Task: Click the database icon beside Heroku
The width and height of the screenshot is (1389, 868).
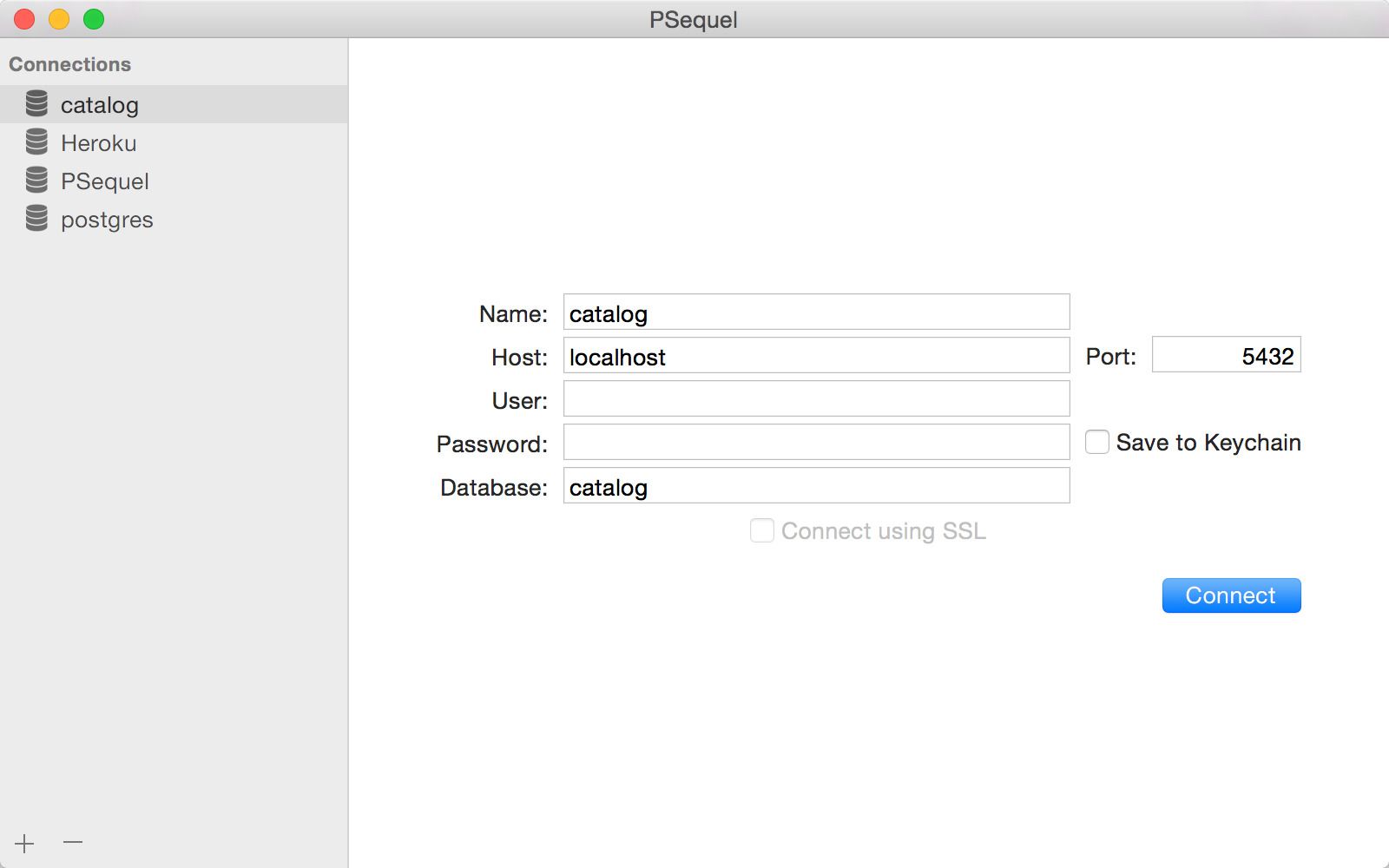Action: [36, 141]
